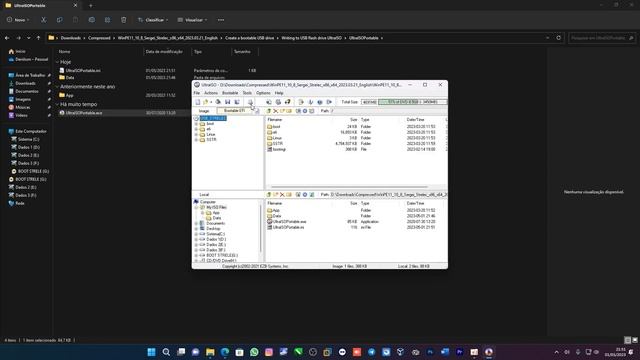Open the Help menu in UltraISO
Image resolution: width=640 pixels, height=360 pixels.
coord(279,93)
